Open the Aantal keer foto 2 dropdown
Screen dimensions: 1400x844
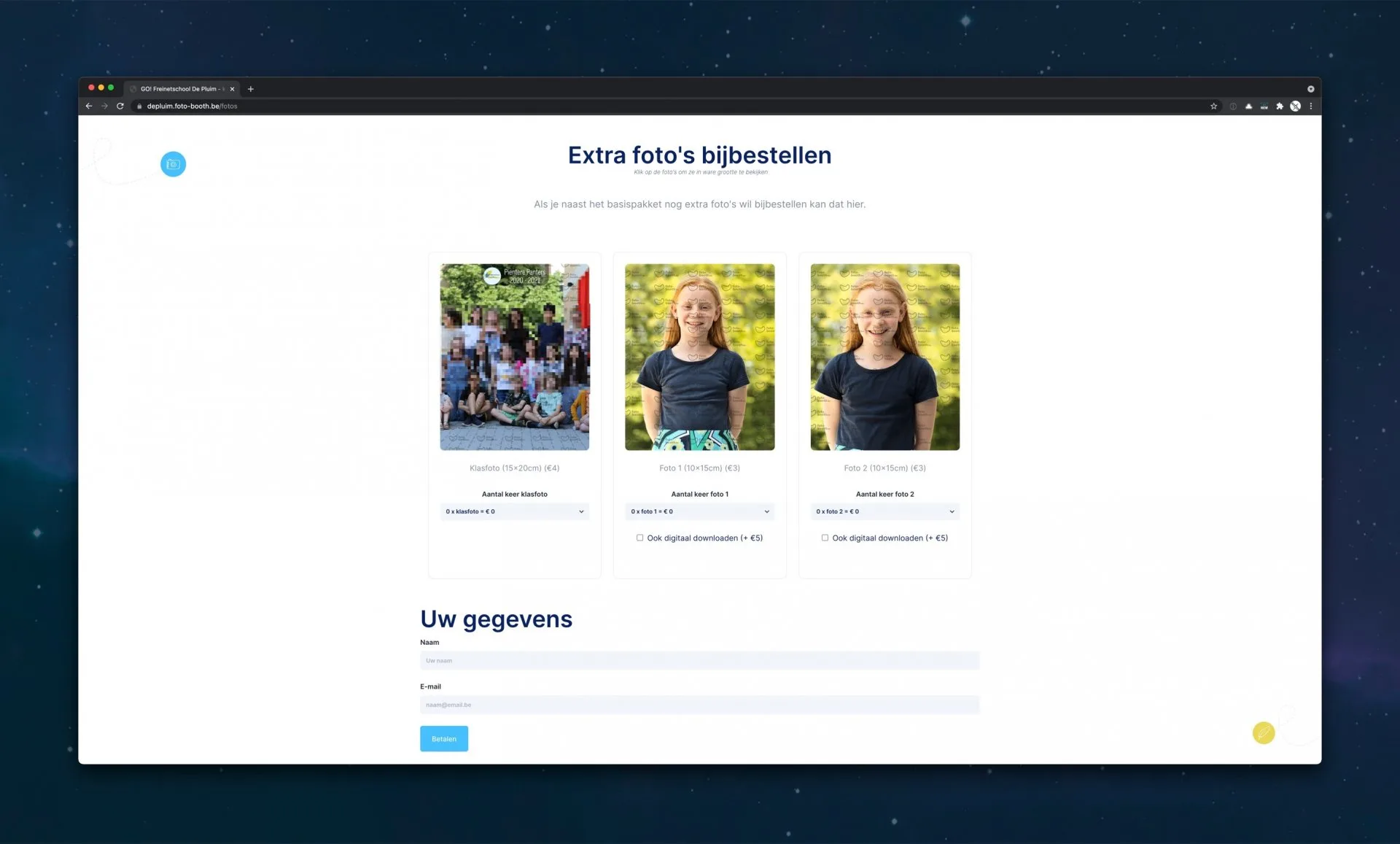click(x=884, y=511)
